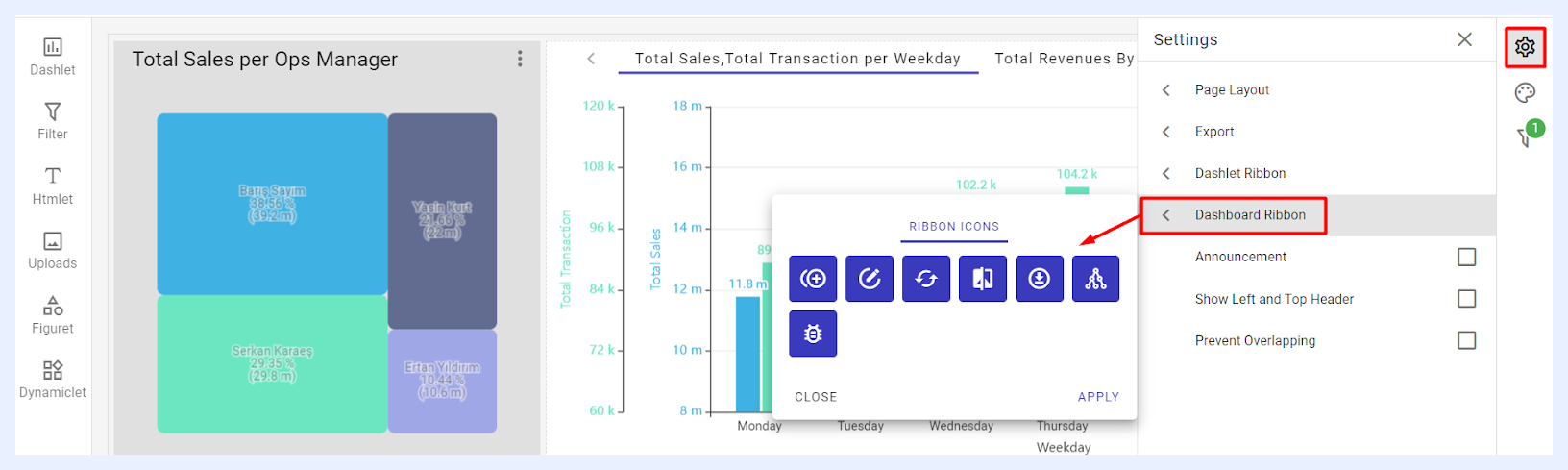
Task: Click the download ribbon icon
Action: click(x=1040, y=279)
